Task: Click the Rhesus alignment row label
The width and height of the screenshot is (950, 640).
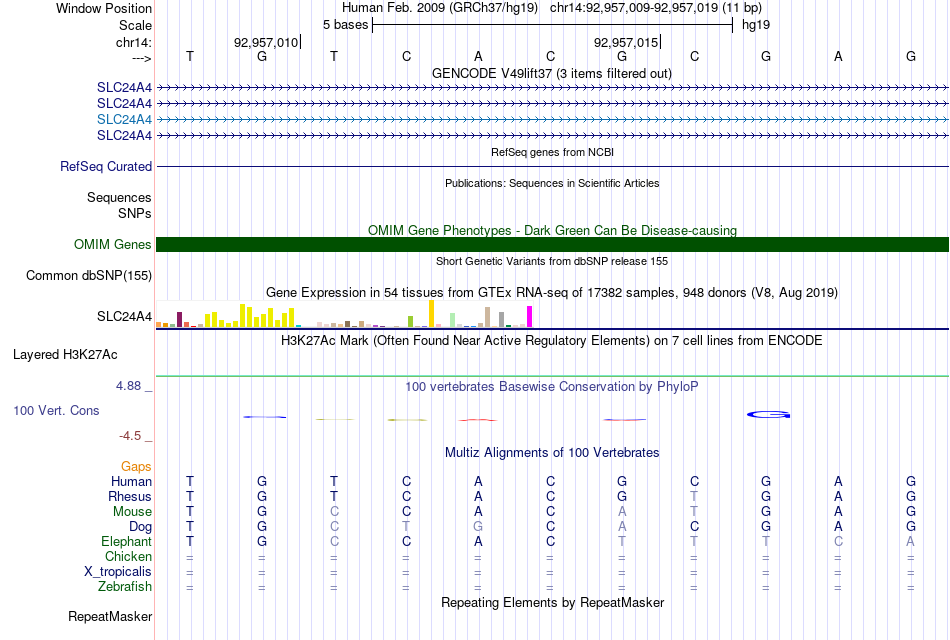Action: pos(130,497)
